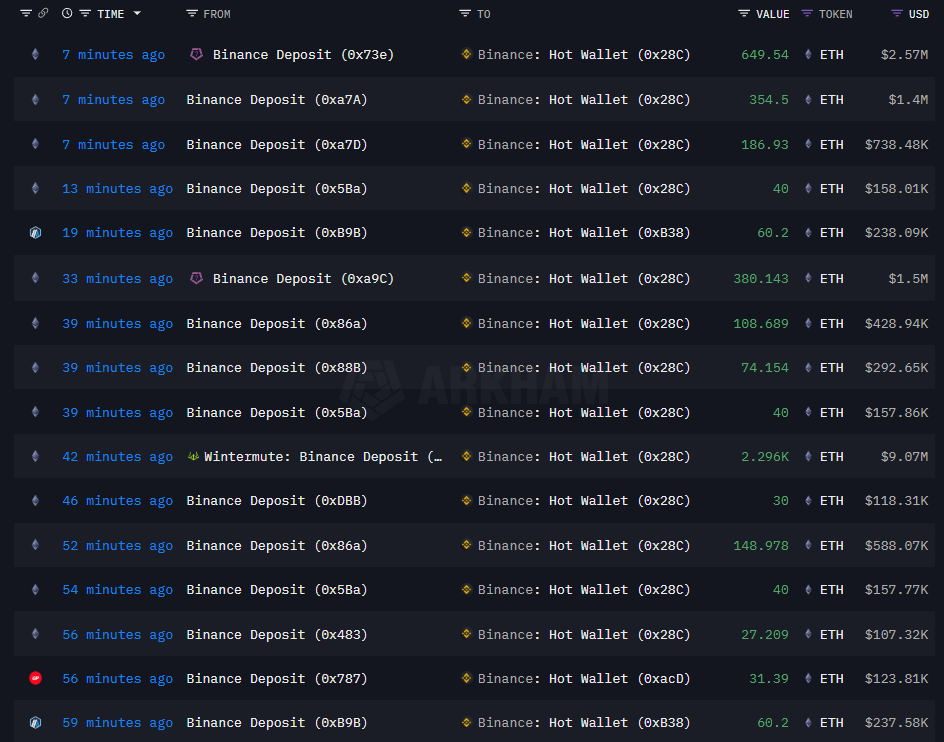Open sender Binance Deposit (0x88B)
944x742 pixels.
click(x=277, y=368)
